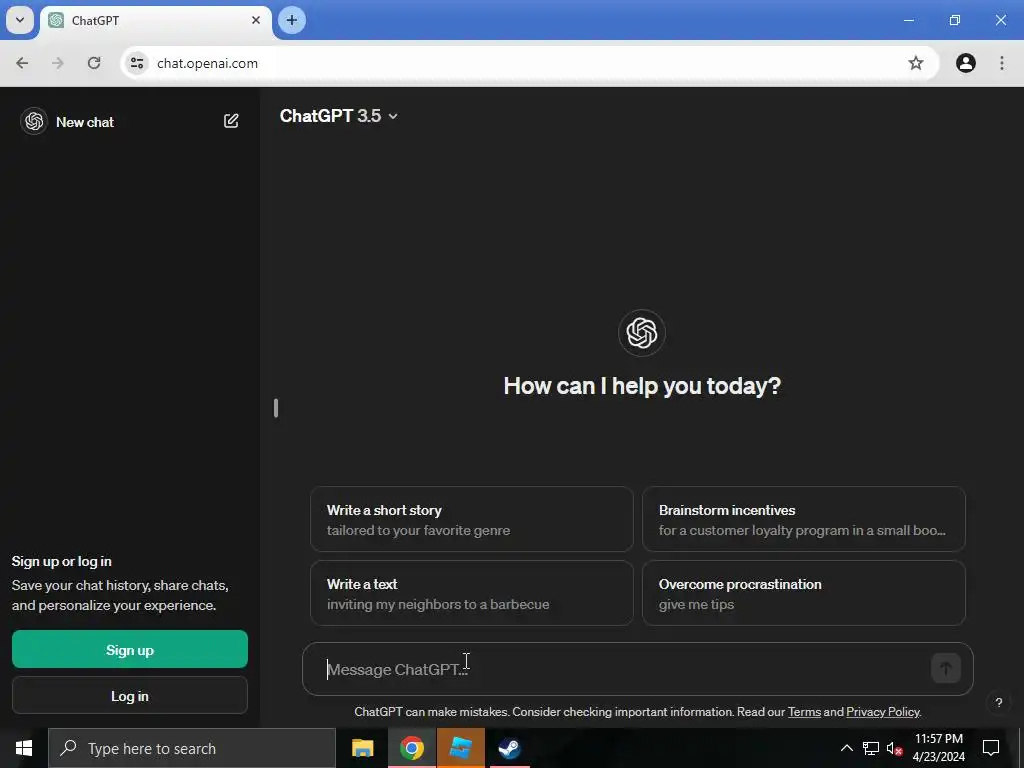Screen dimensions: 1024x768
Task: Open the orange-highlighted app on taskbar
Action: (x=461, y=748)
